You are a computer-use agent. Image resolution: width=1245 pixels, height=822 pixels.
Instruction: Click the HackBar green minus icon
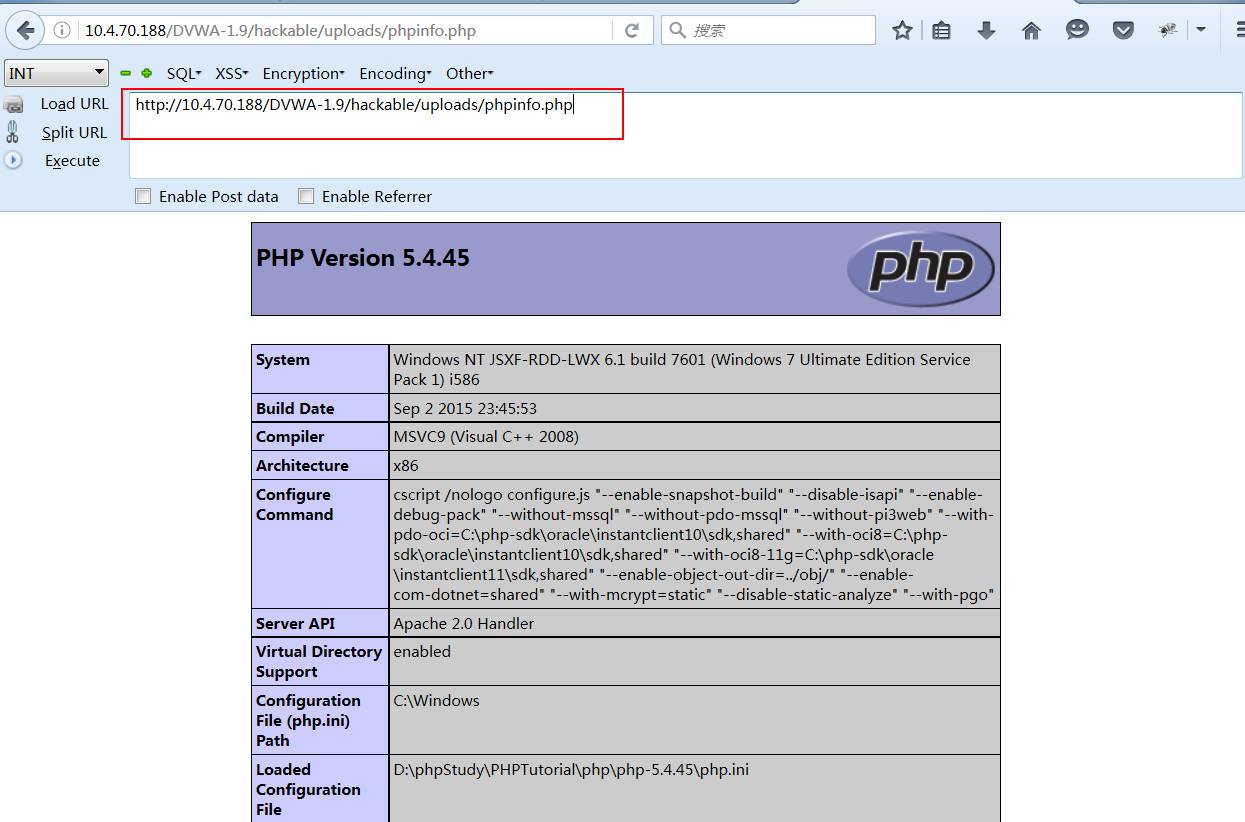pyautogui.click(x=126, y=73)
